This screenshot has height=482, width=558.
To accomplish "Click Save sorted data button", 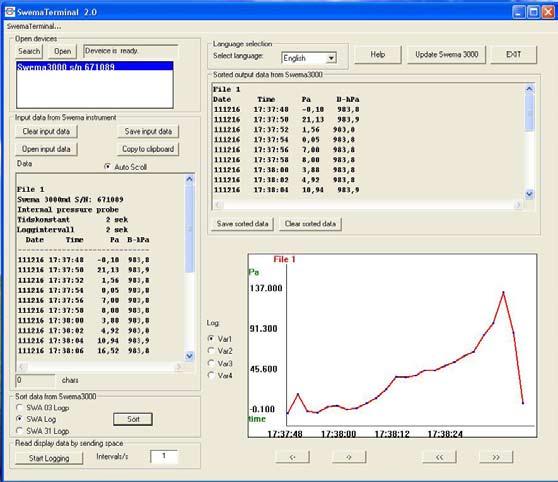I will tap(242, 224).
